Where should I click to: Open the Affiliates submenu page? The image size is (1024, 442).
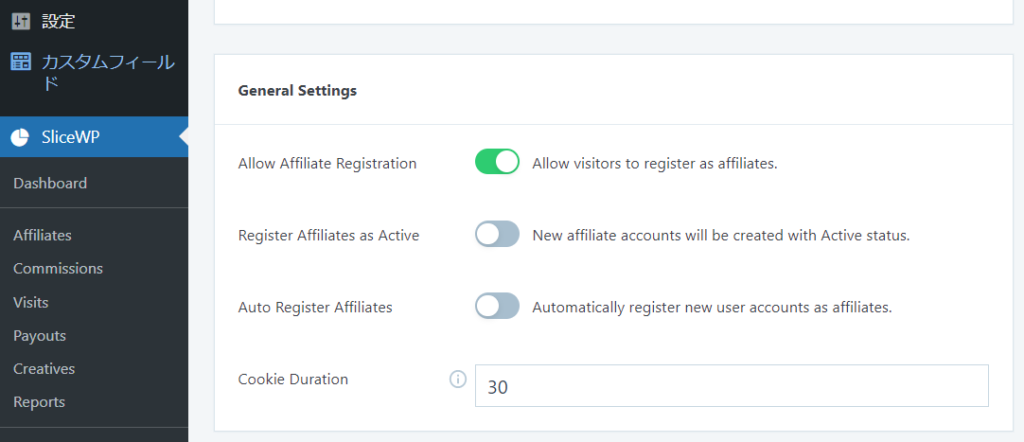[x=42, y=235]
